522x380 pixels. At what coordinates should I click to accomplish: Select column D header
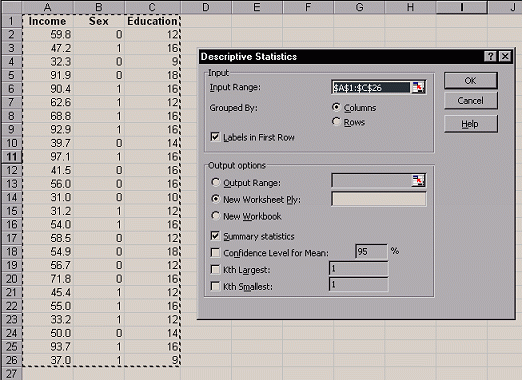206,7
